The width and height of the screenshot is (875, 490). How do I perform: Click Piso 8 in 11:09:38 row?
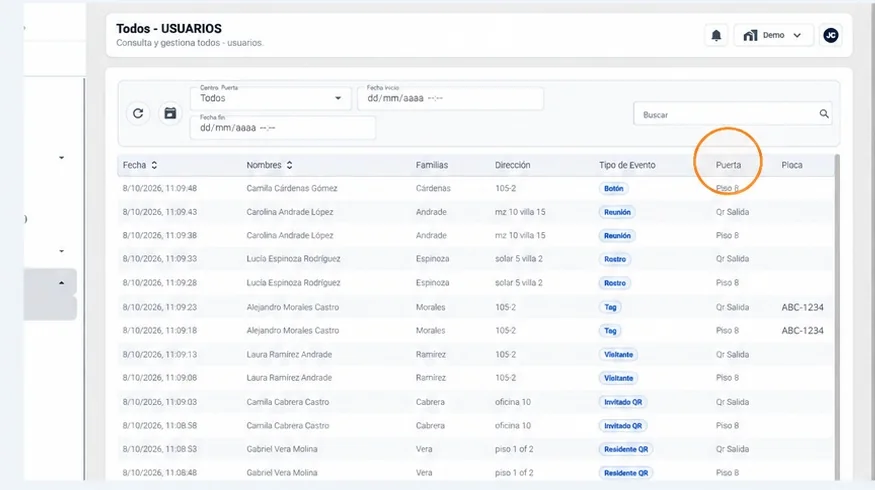(727, 236)
